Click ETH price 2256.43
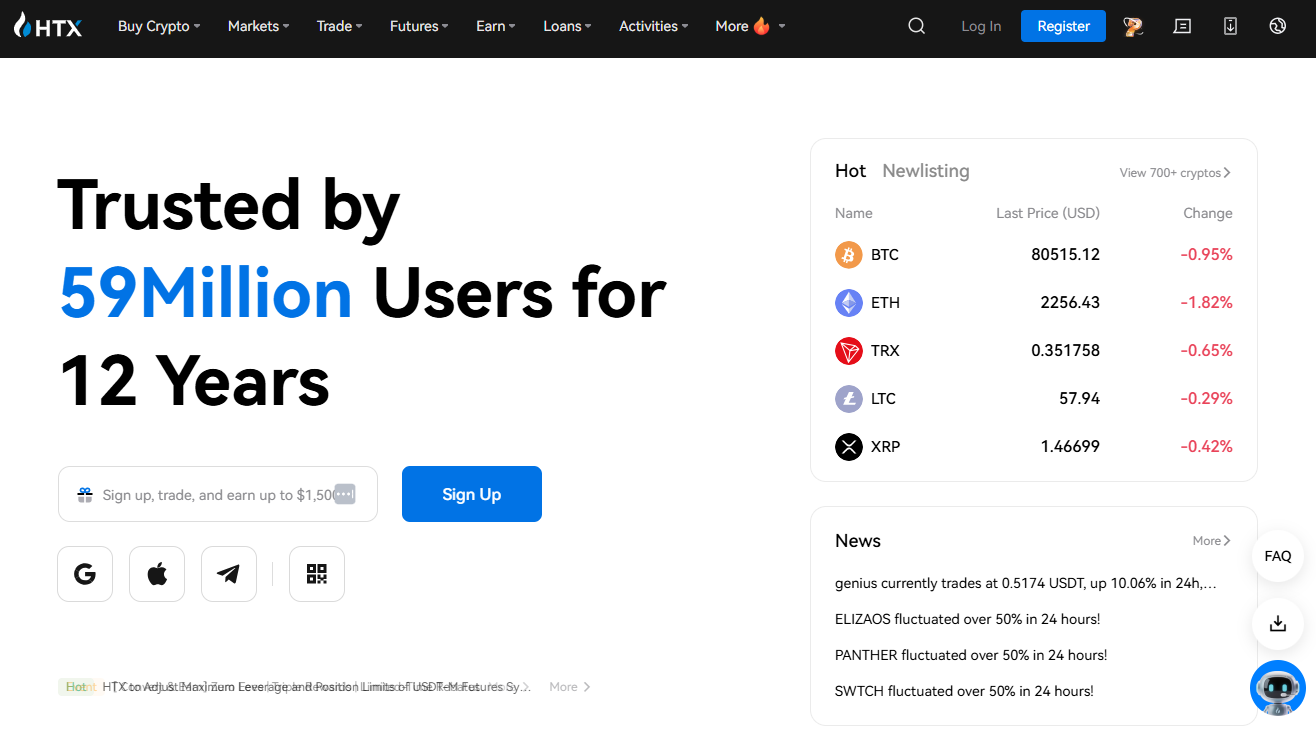This screenshot has height=731, width=1316. tap(1070, 303)
